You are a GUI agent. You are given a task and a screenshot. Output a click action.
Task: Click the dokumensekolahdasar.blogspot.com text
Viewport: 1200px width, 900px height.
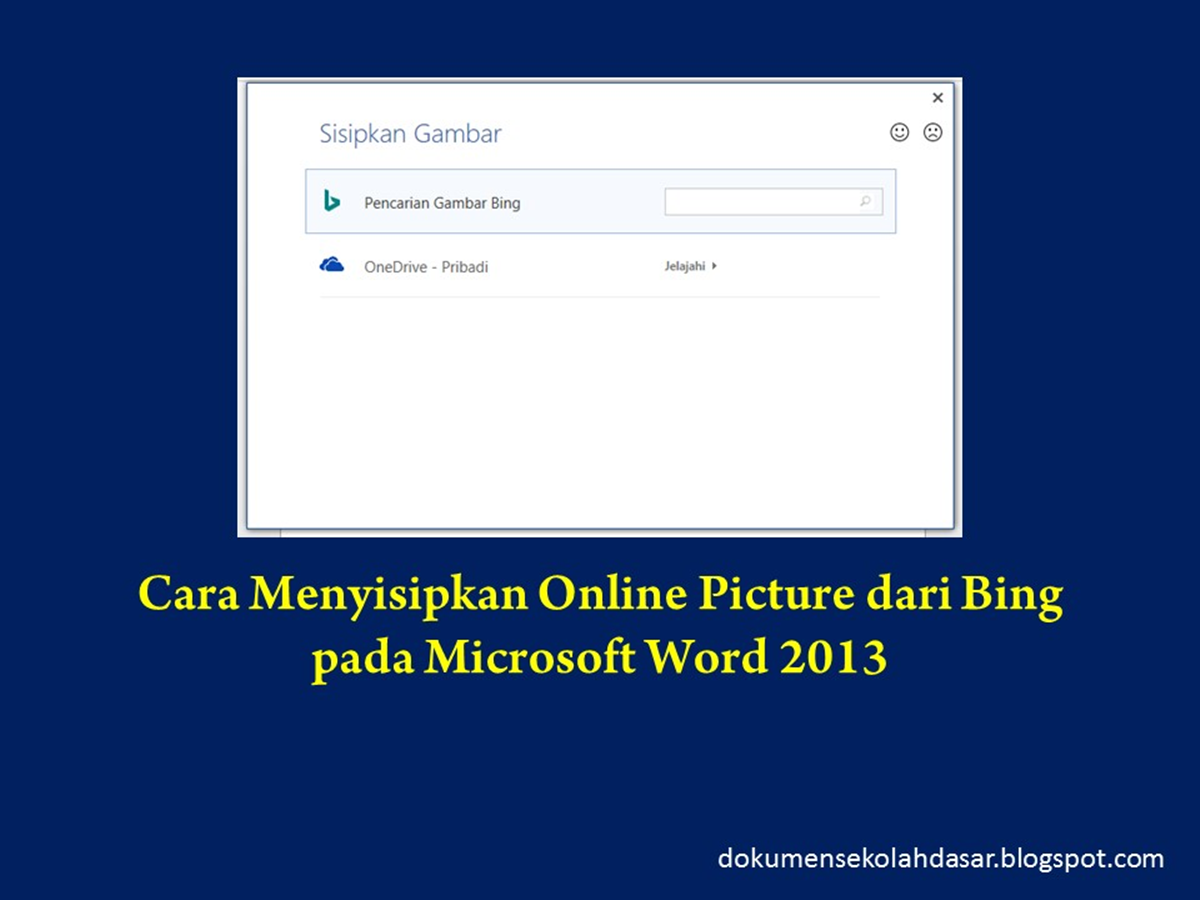[941, 858]
